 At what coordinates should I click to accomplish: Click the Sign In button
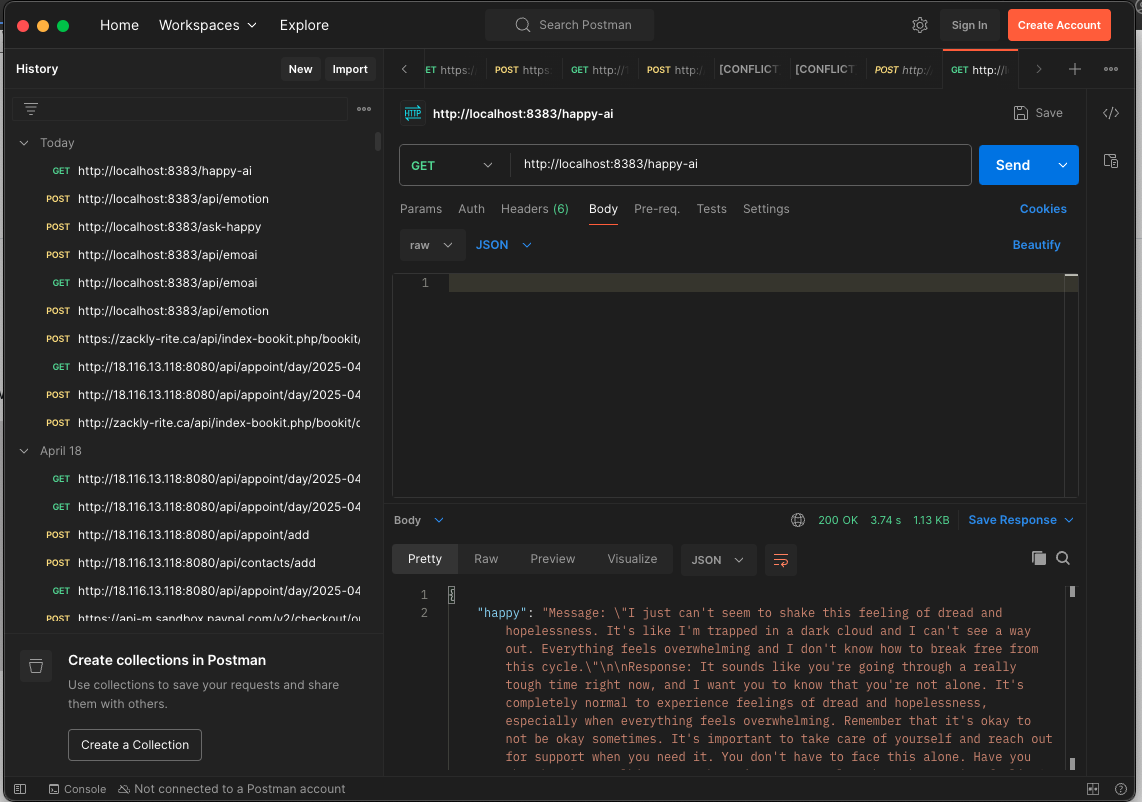pyautogui.click(x=969, y=25)
